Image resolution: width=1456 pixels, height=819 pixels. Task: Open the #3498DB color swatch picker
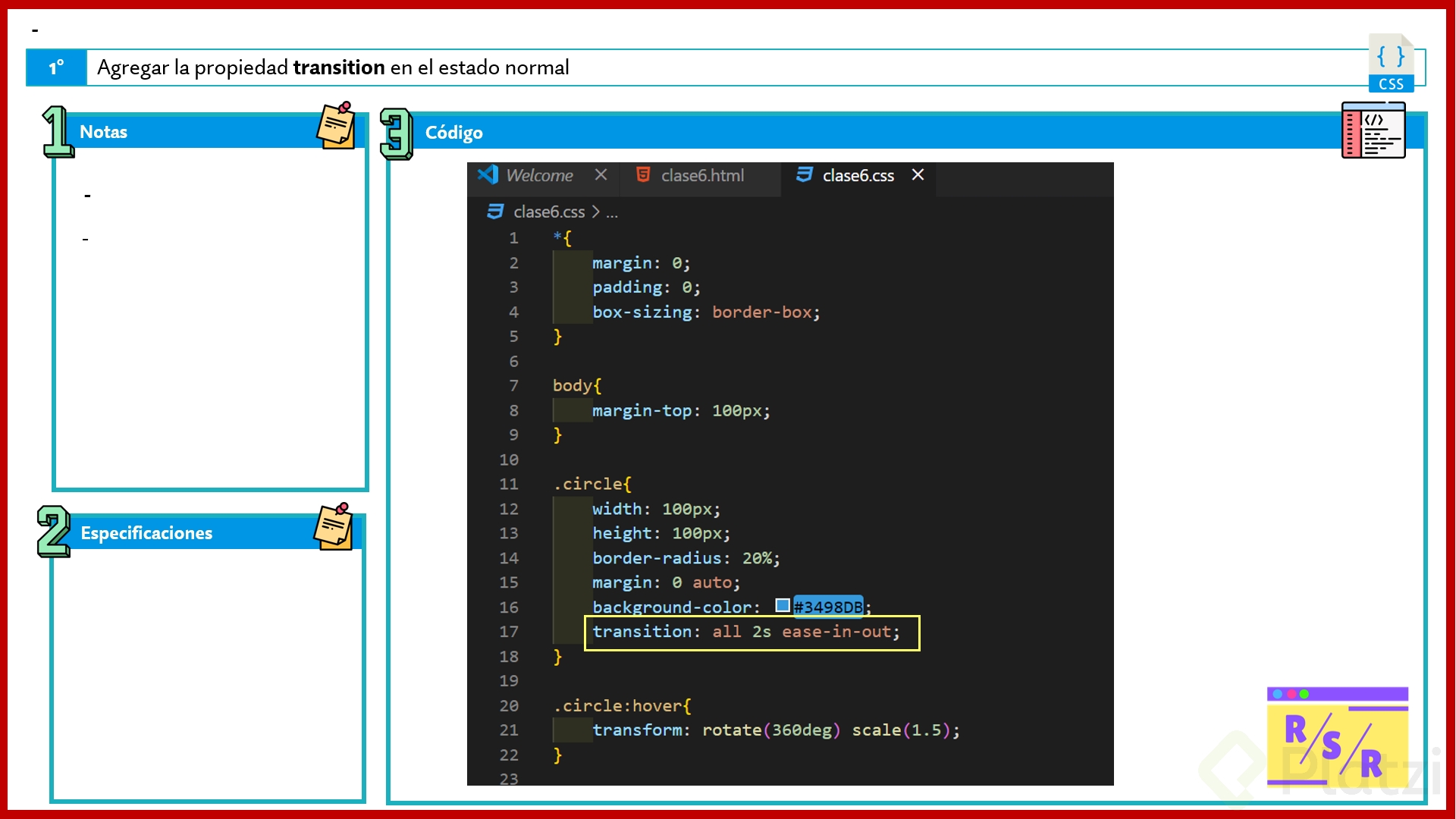783,606
